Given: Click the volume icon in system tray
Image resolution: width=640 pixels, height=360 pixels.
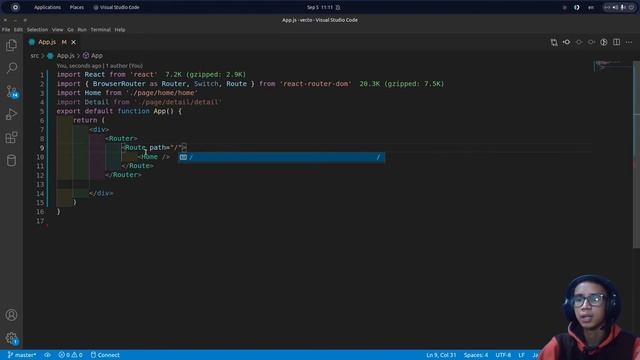Looking at the screenshot, I should [615, 7].
